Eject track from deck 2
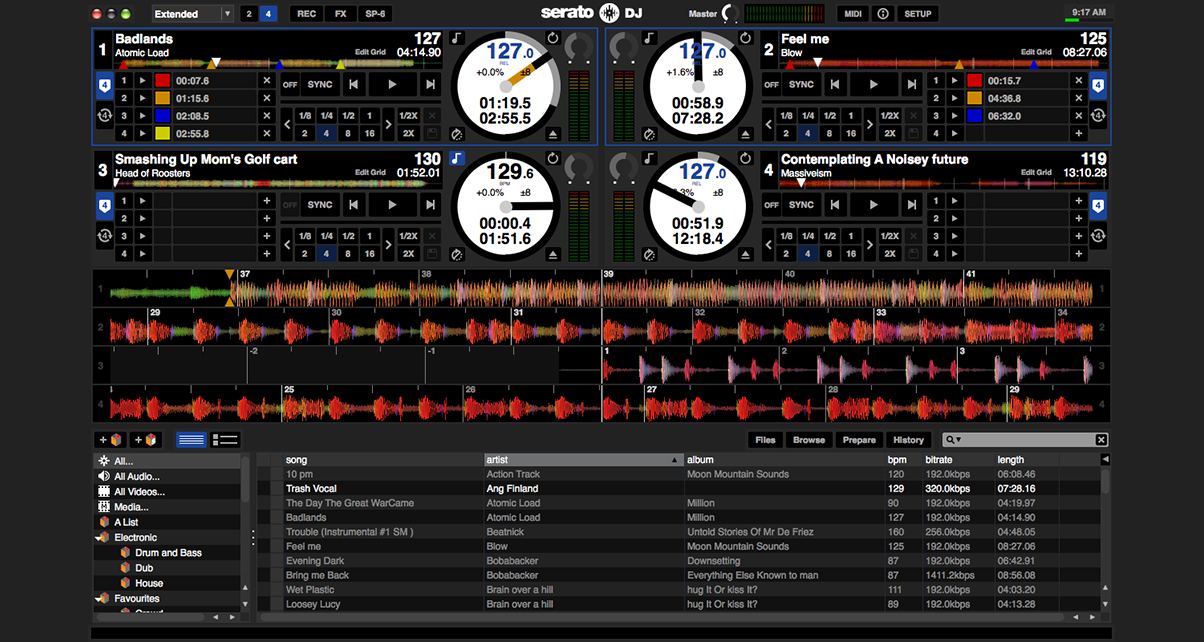 (745, 133)
